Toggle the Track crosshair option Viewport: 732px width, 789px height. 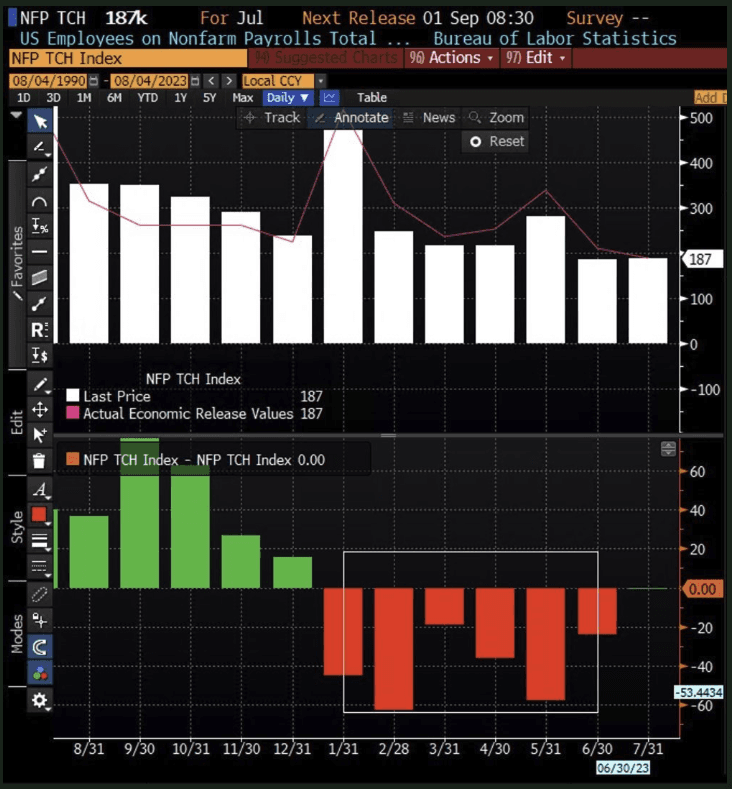click(271, 118)
